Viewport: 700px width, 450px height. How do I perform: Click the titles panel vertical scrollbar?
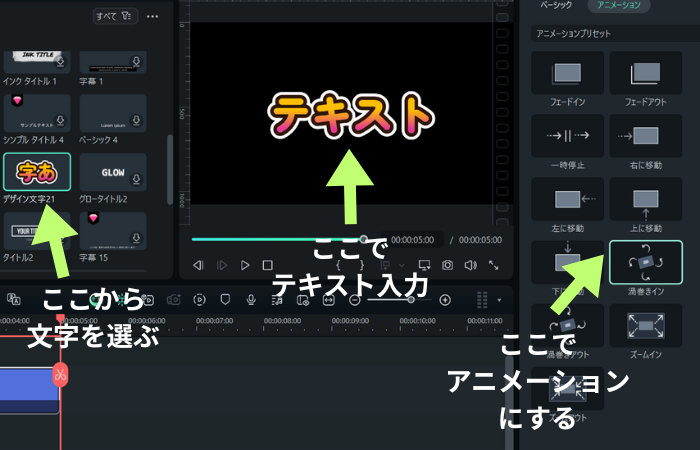pos(170,170)
